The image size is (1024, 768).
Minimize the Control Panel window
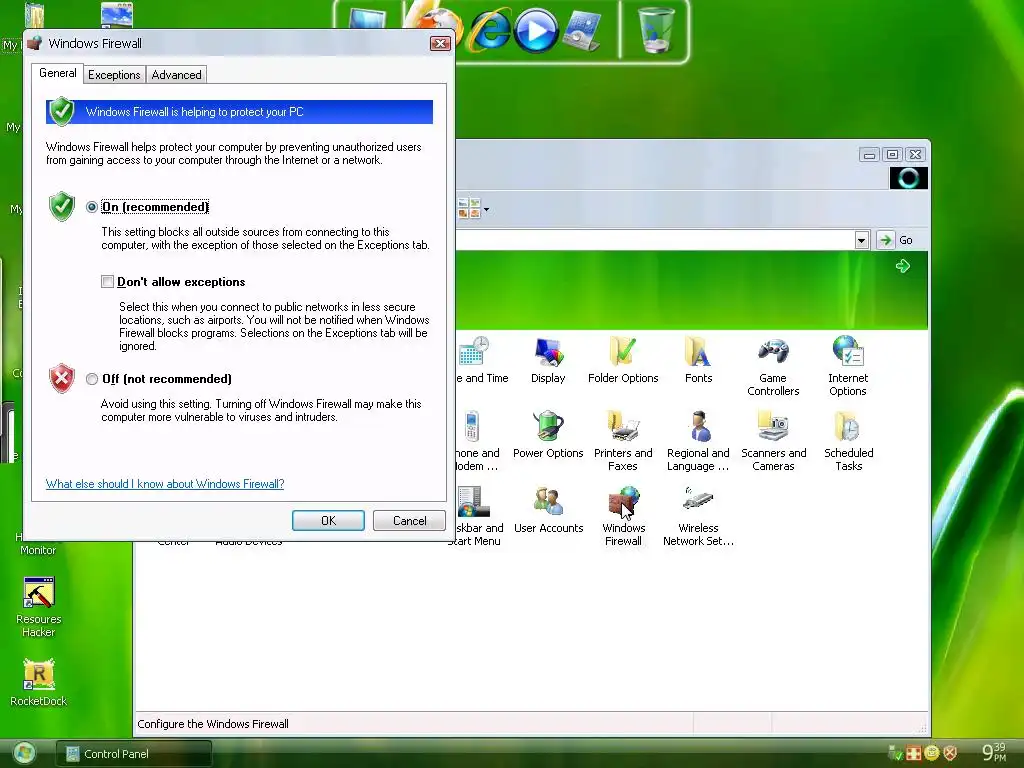tap(869, 155)
